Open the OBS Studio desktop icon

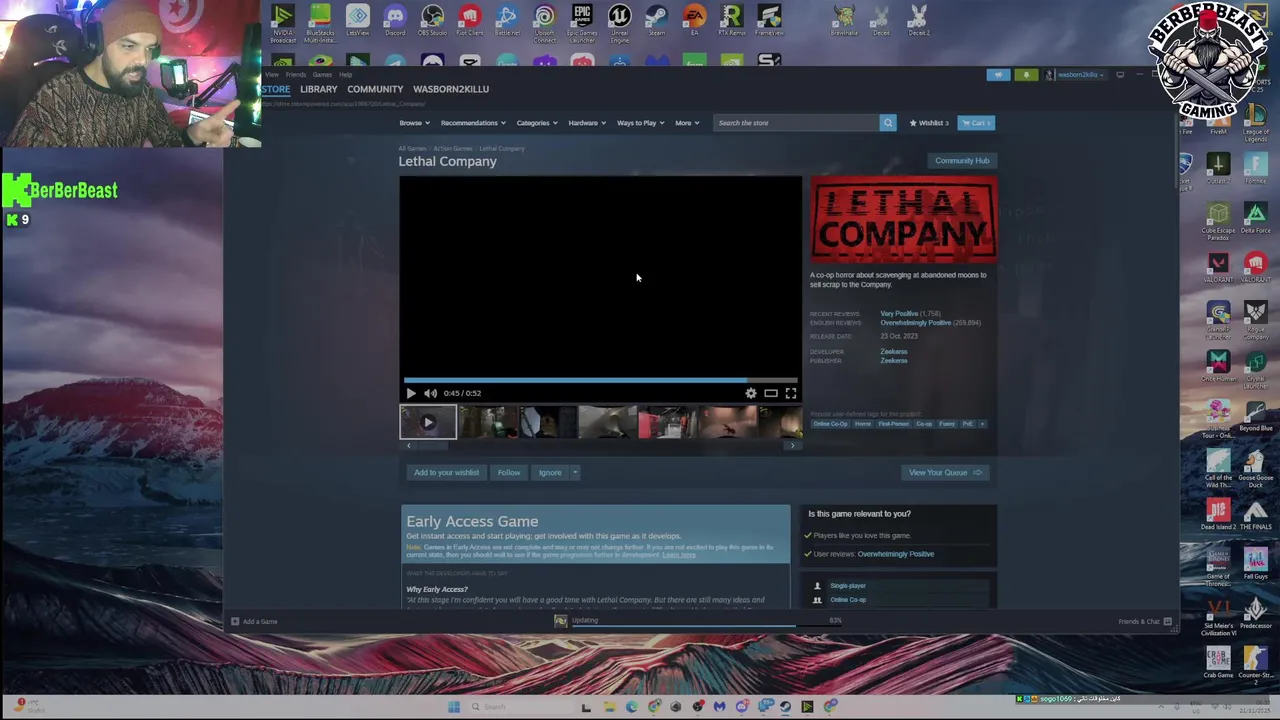[432, 20]
